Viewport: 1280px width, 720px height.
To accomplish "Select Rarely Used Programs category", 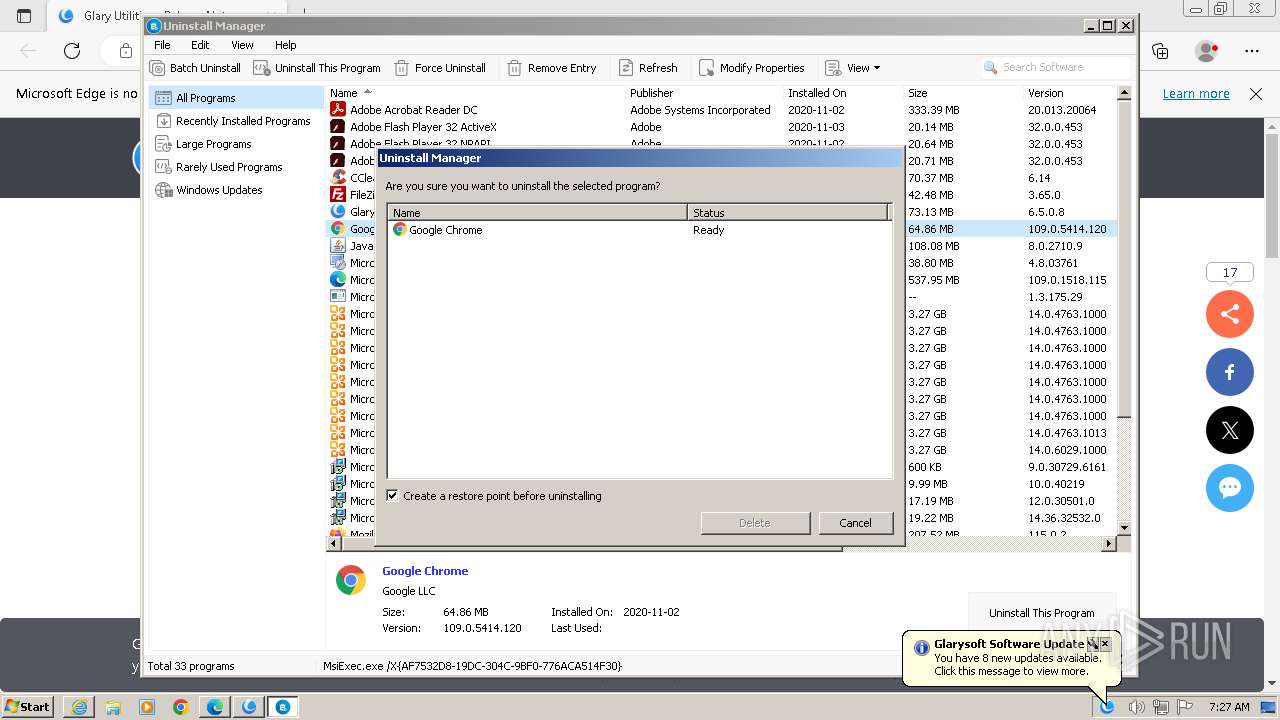I will pyautogui.click(x=235, y=167).
